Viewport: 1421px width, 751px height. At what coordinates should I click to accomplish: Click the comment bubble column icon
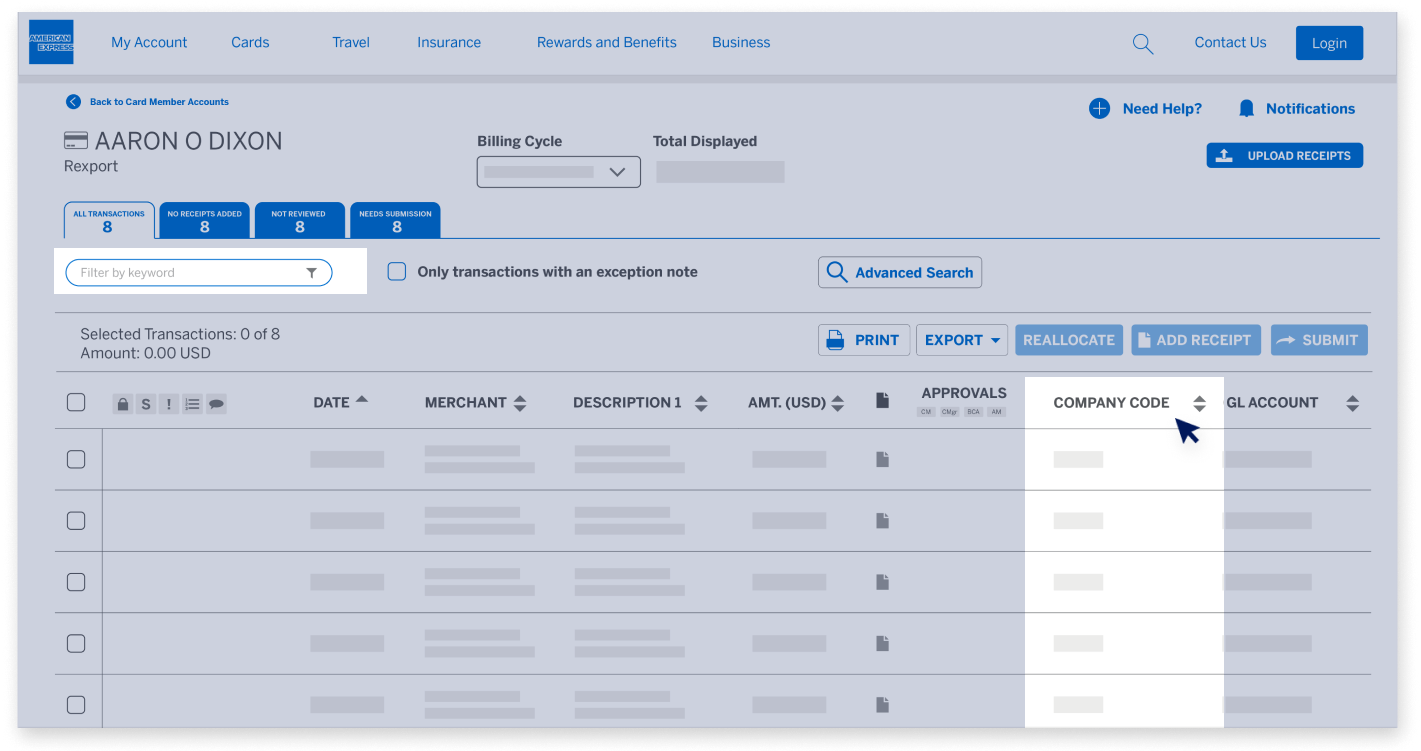[x=216, y=404]
